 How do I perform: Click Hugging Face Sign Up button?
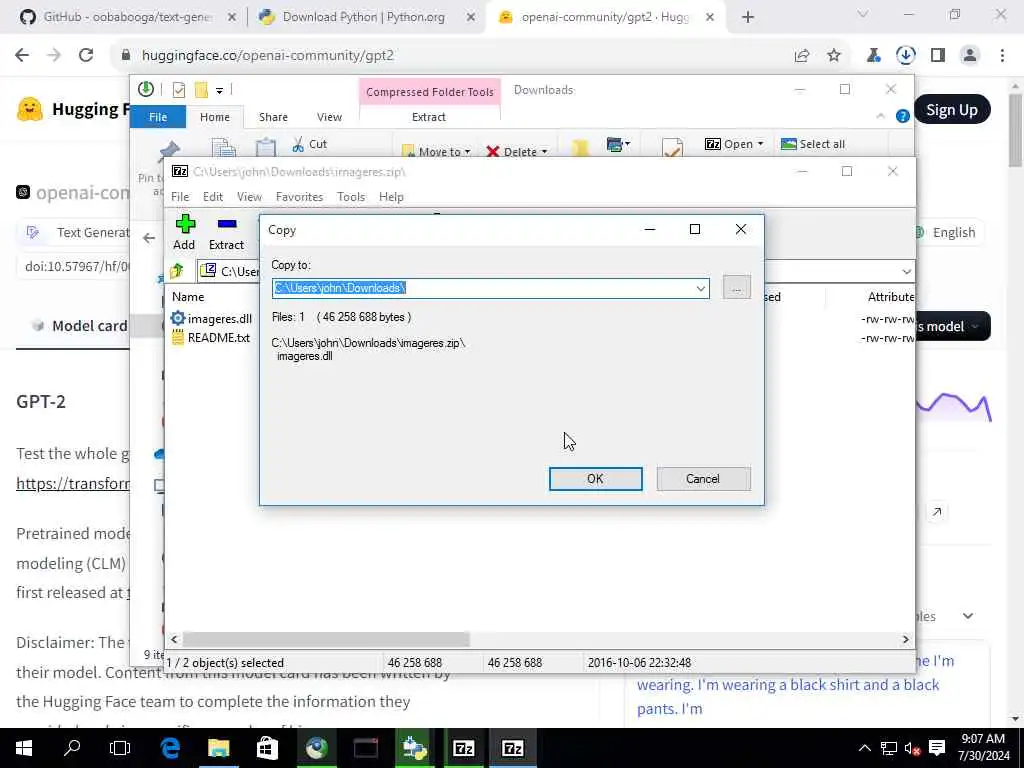[952, 110]
